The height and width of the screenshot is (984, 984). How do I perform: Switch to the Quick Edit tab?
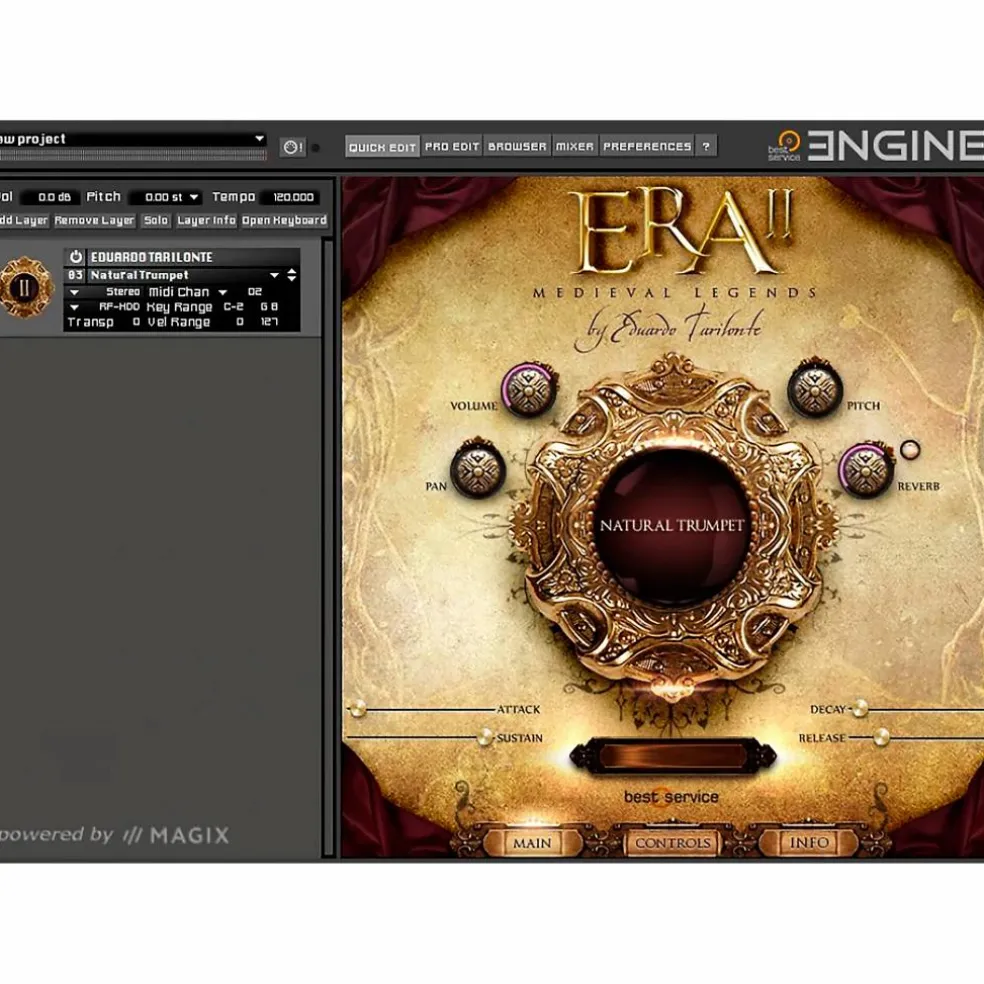point(382,147)
